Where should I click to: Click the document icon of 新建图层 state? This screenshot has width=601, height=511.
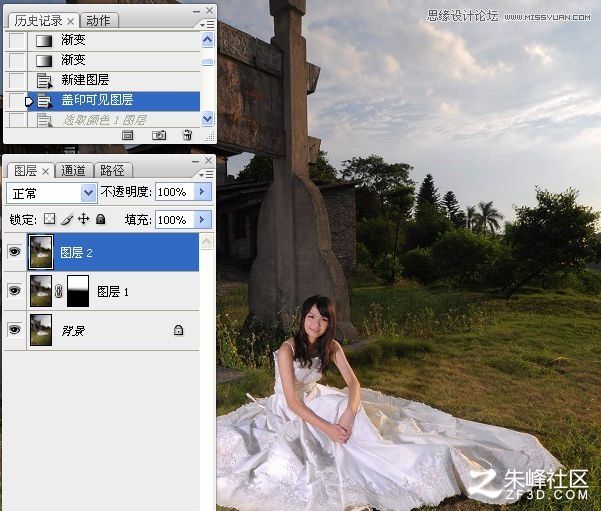click(44, 81)
